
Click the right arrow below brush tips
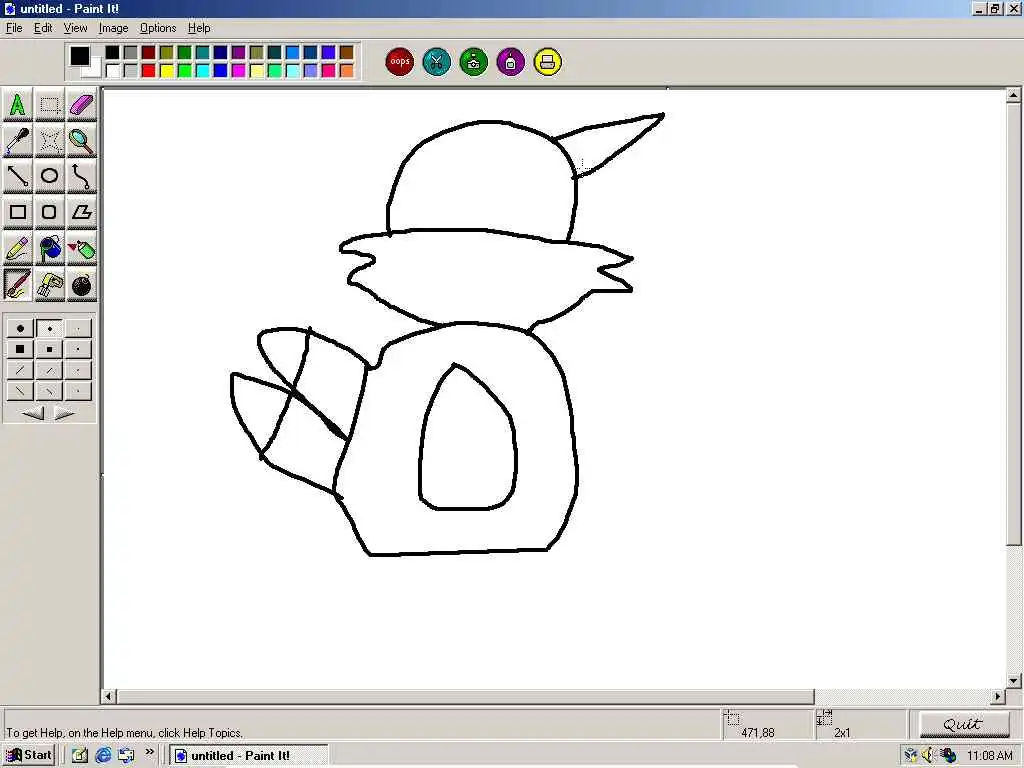tap(63, 413)
